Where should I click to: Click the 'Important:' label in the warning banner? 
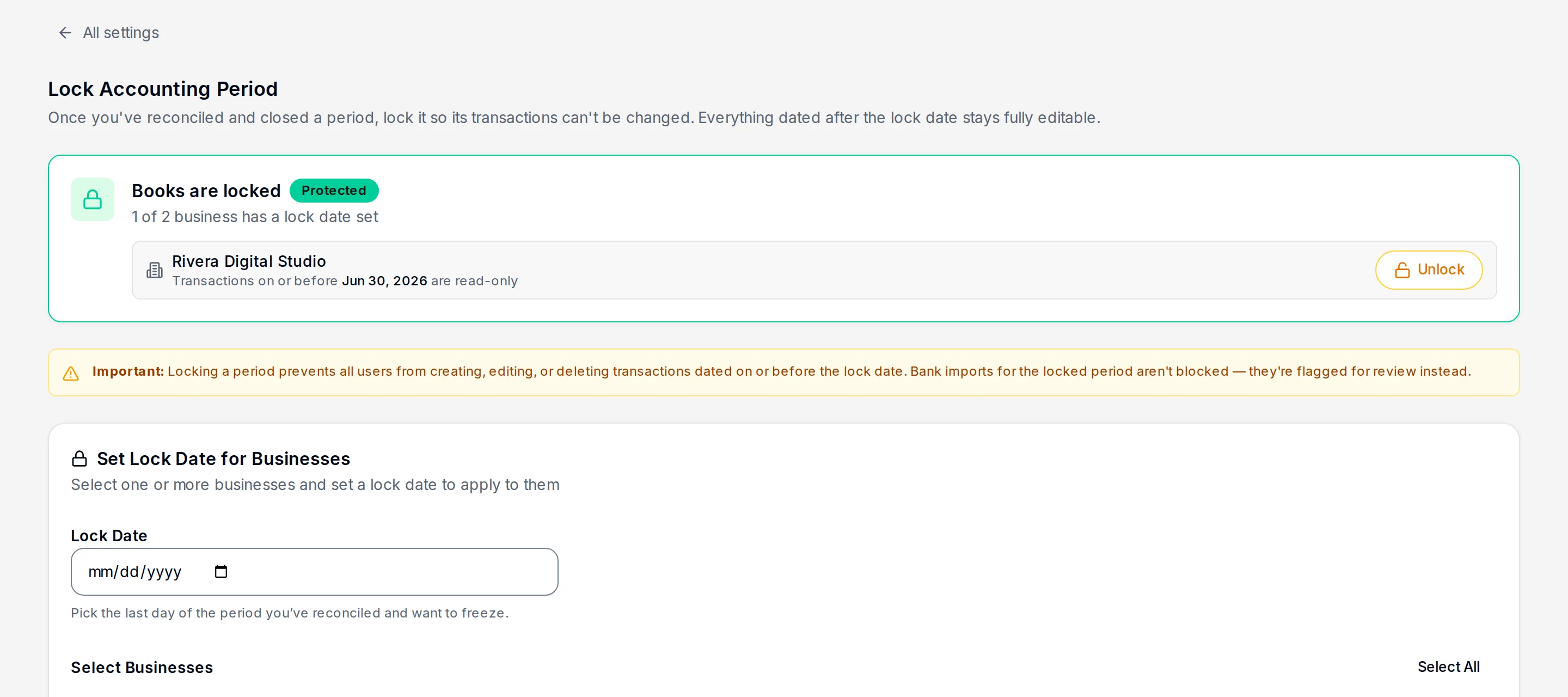[128, 371]
